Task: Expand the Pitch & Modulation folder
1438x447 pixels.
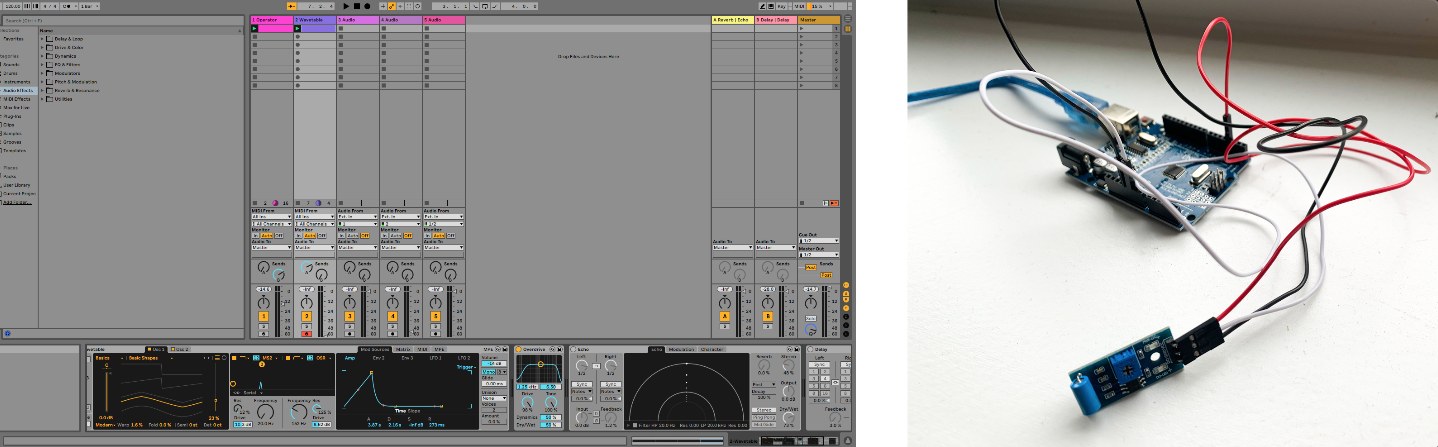Action: [42, 82]
